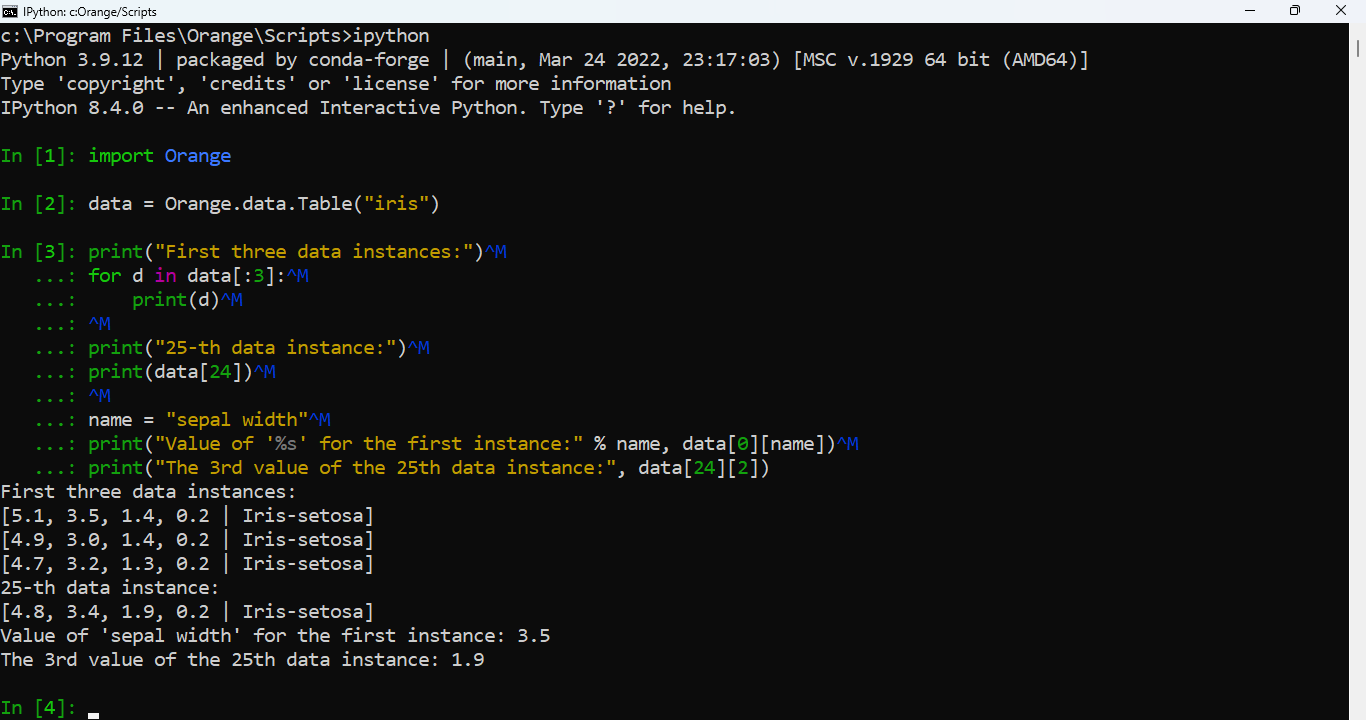Click the output row starting with 5.1
The height and width of the screenshot is (720, 1366).
[x=187, y=516]
